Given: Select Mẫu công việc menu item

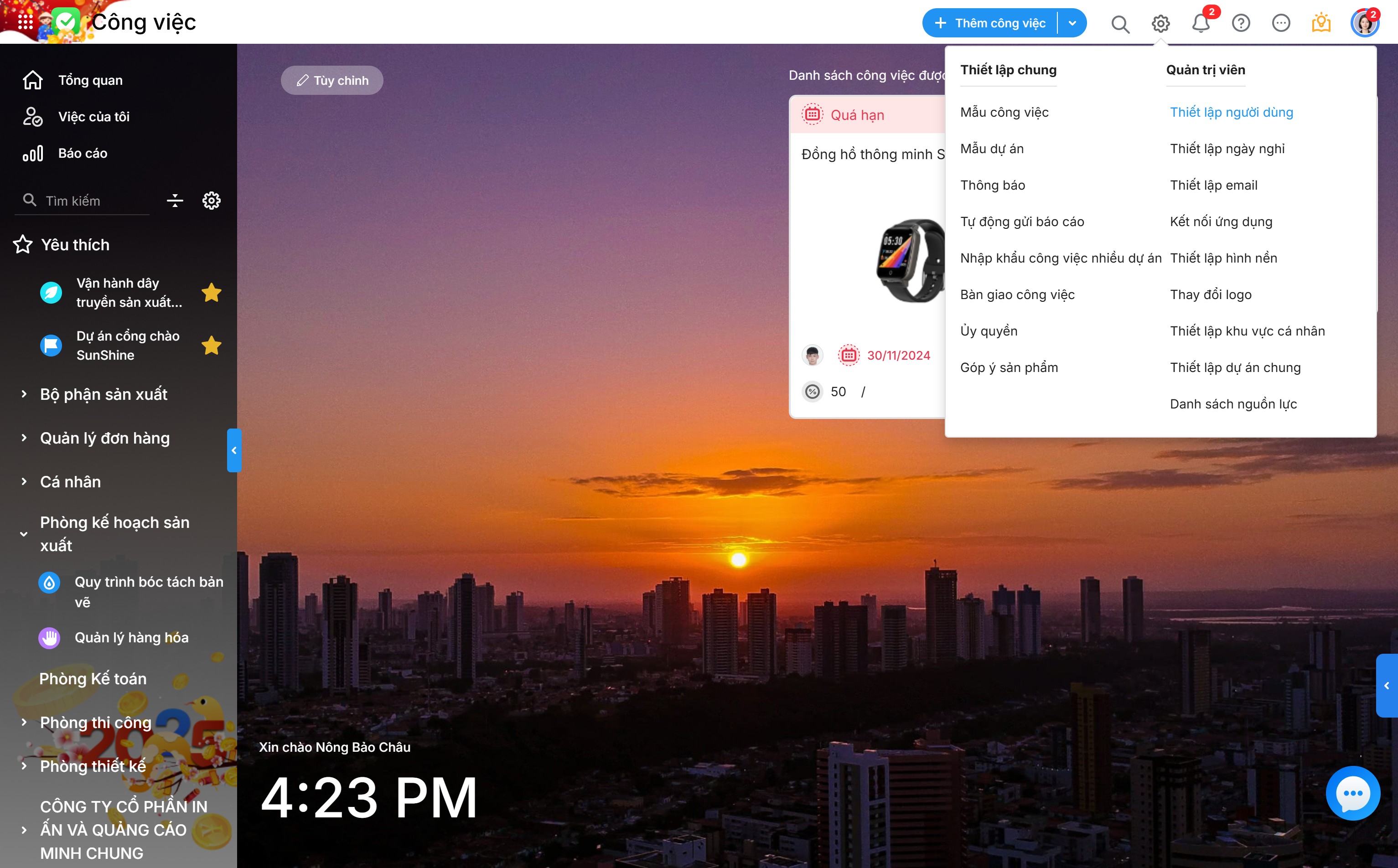Looking at the screenshot, I should (x=1004, y=113).
